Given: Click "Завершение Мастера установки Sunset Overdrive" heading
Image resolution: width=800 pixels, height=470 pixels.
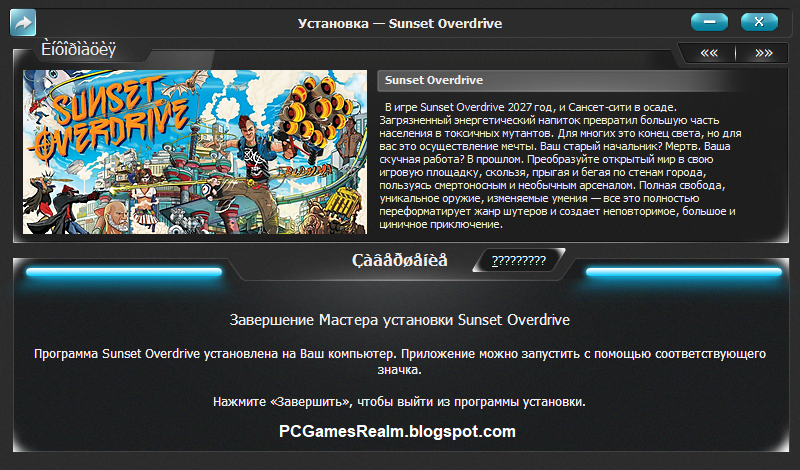Looking at the screenshot, I should pos(399,320).
